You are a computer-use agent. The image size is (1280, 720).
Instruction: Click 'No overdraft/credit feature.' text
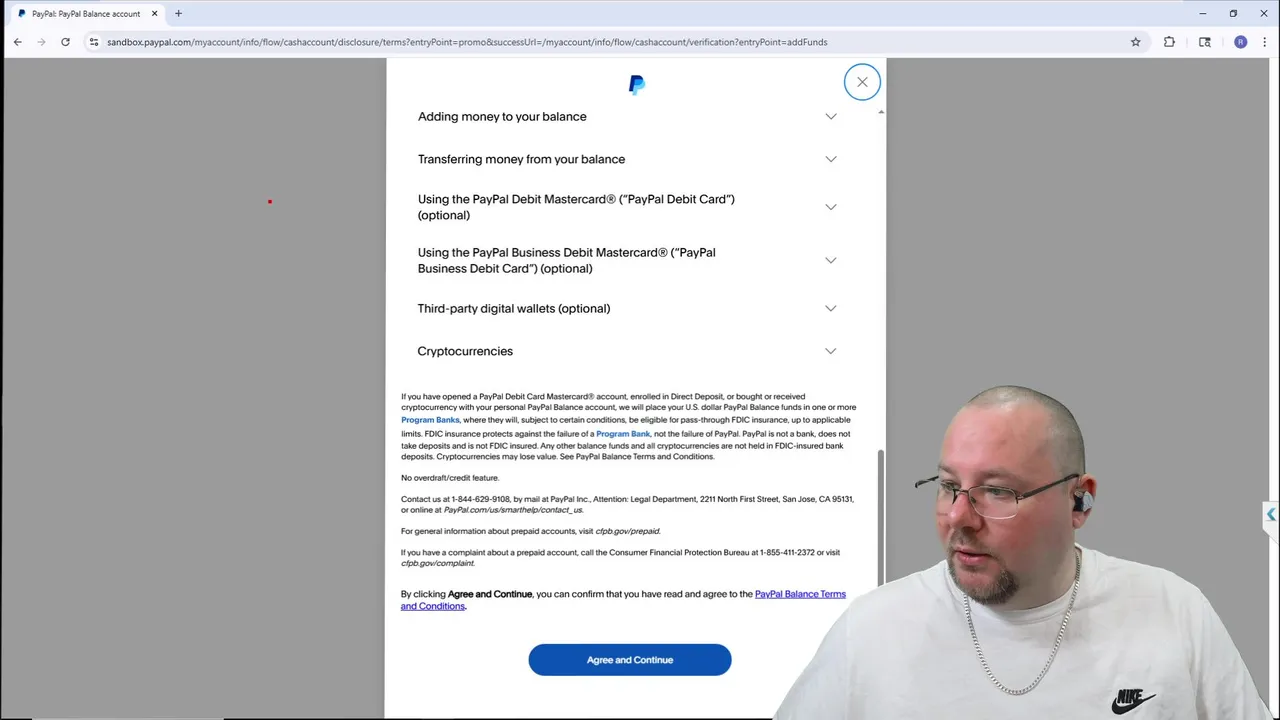(x=450, y=478)
